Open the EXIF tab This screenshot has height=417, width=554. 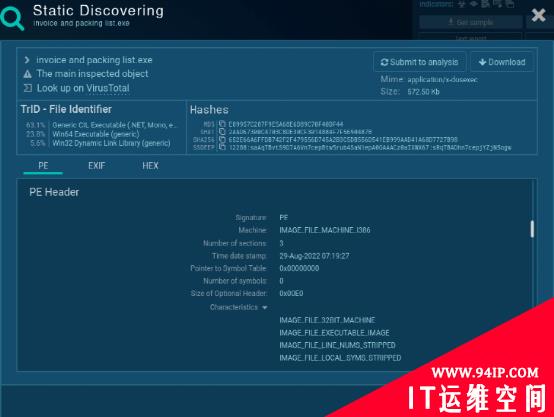pos(96,166)
